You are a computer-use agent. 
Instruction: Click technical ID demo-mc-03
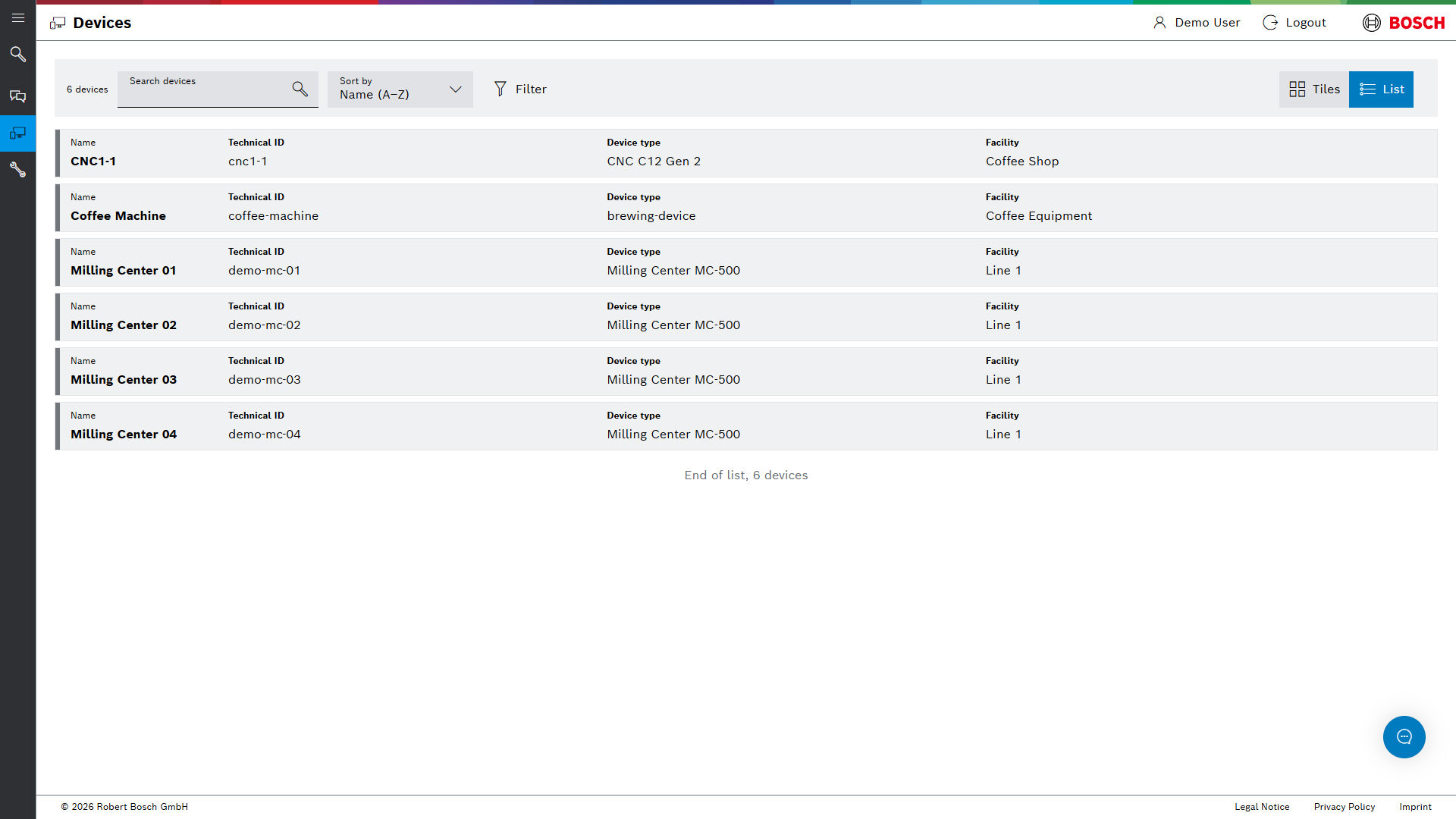tap(265, 380)
